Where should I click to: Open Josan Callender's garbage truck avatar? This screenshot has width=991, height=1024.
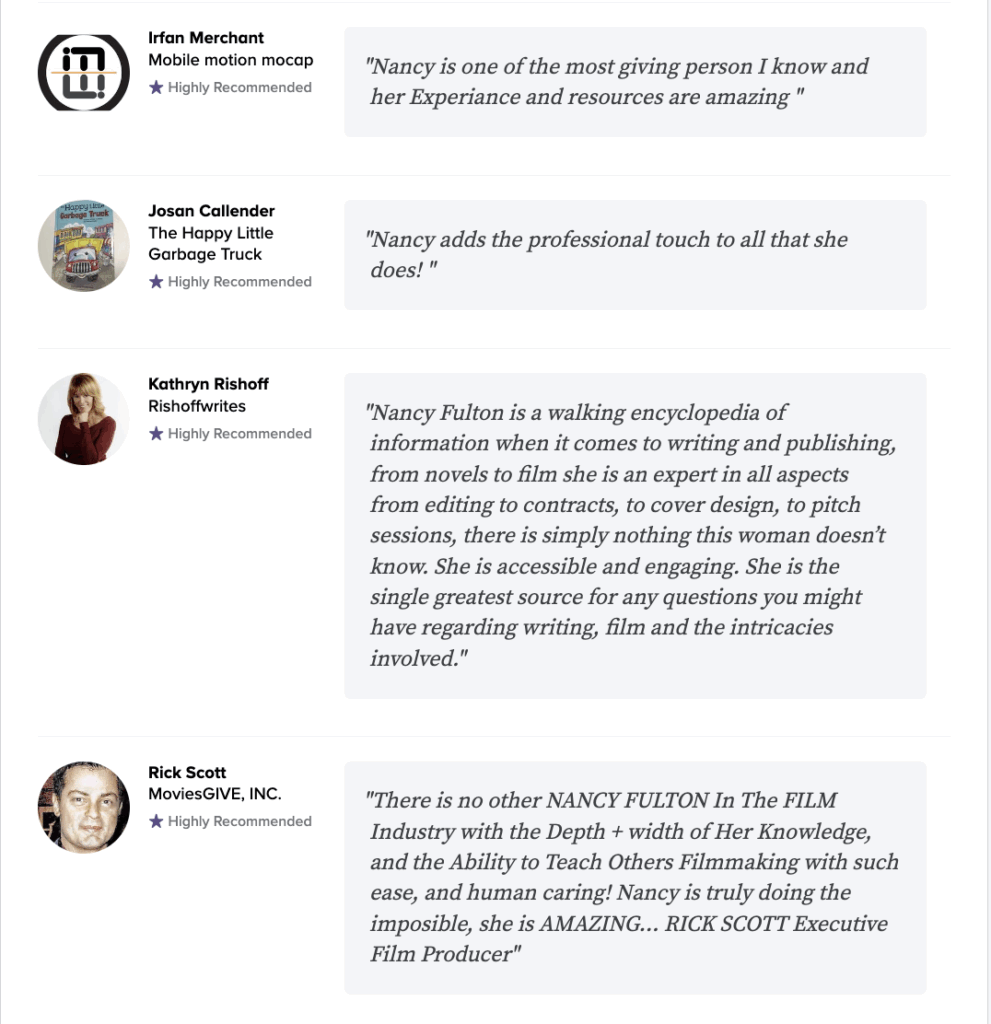point(84,246)
